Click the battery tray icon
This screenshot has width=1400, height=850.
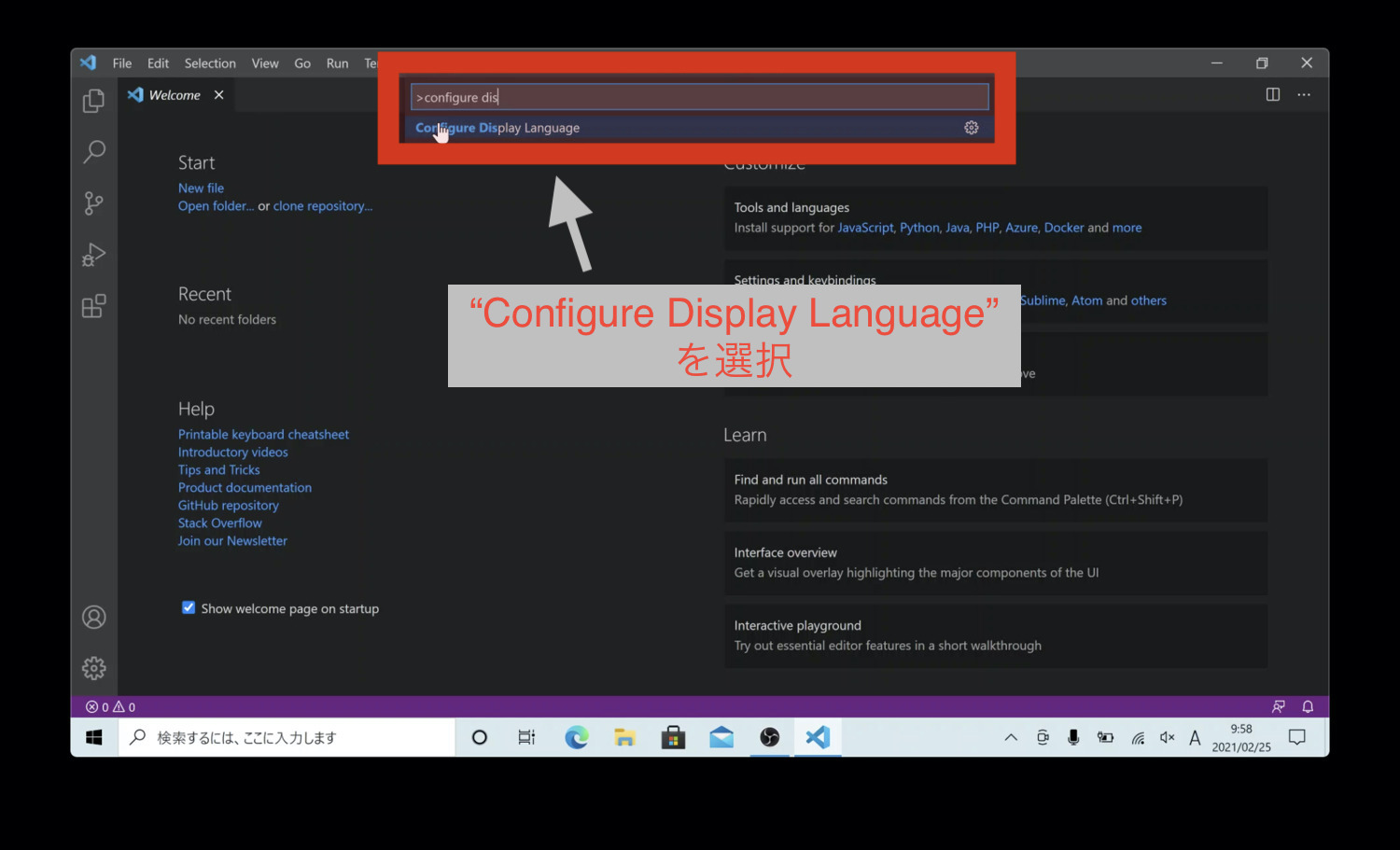[1105, 737]
